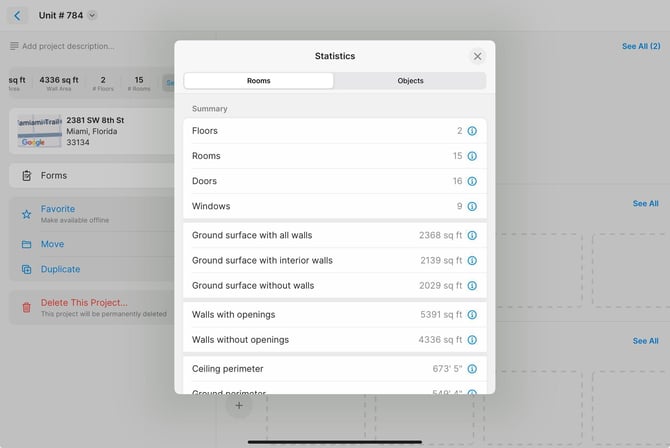Expand the Unit # 784 dropdown
670x448 pixels.
[92, 15]
